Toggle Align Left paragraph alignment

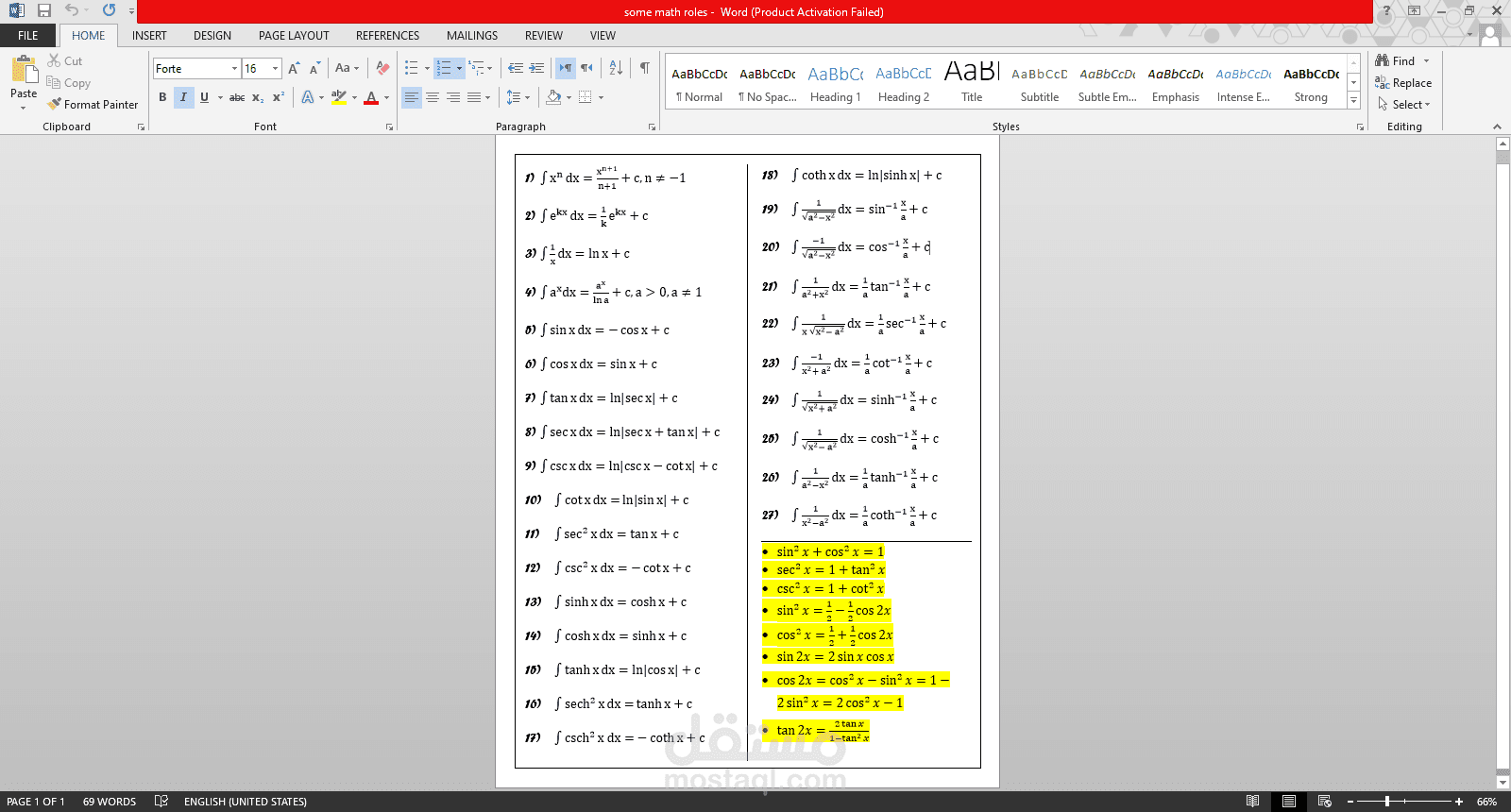tap(412, 97)
